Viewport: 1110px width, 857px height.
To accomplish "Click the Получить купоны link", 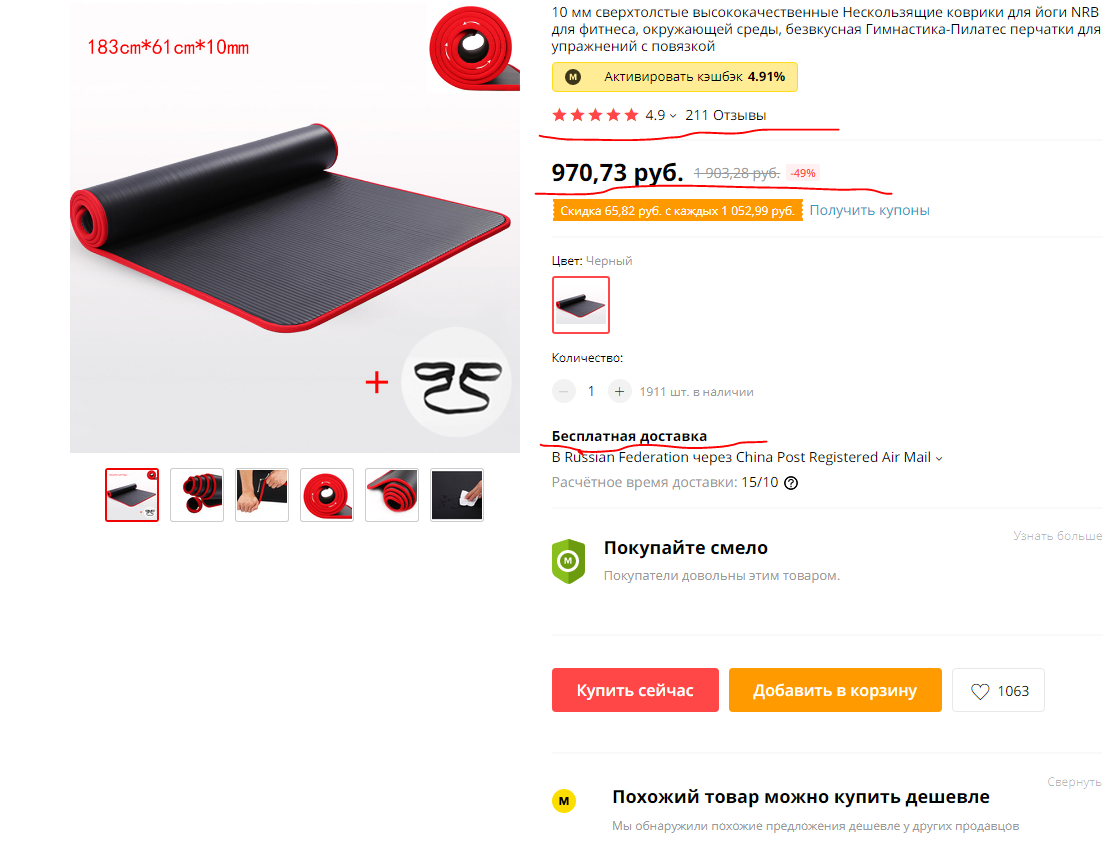I will pos(869,210).
